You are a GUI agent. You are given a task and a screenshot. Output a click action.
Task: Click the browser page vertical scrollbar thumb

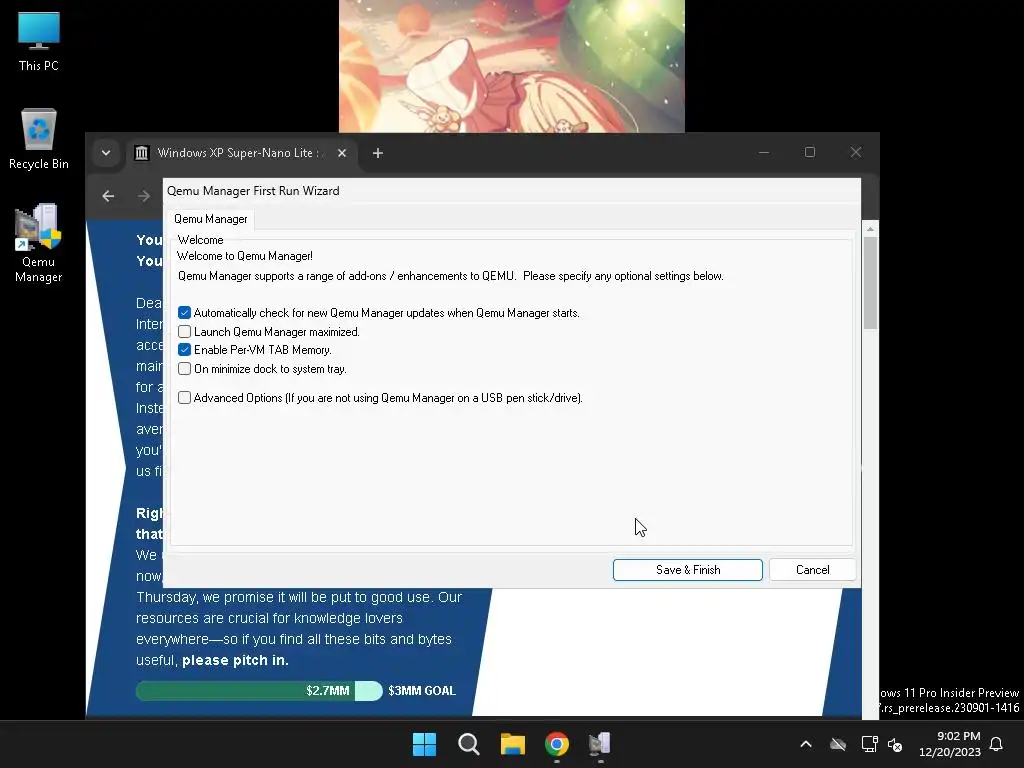870,283
